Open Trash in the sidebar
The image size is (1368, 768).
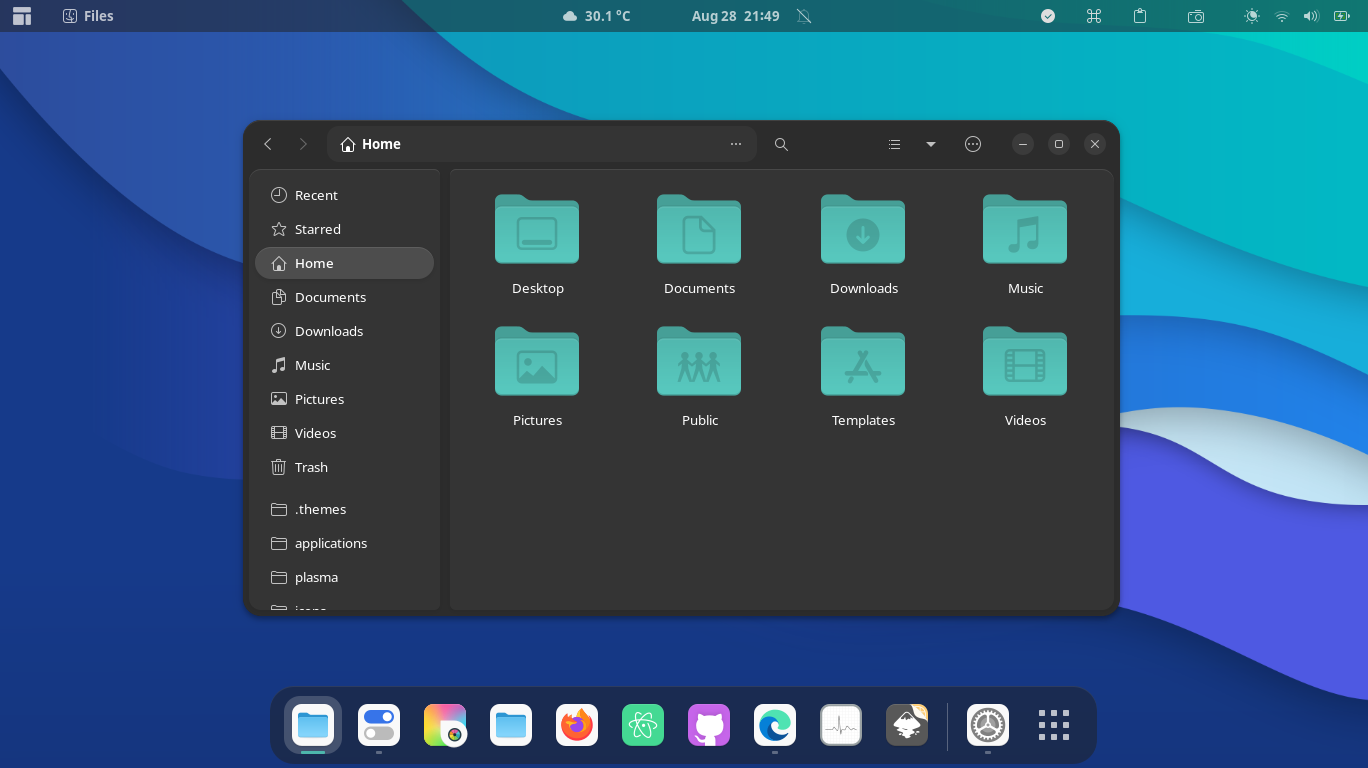pyautogui.click(x=345, y=467)
